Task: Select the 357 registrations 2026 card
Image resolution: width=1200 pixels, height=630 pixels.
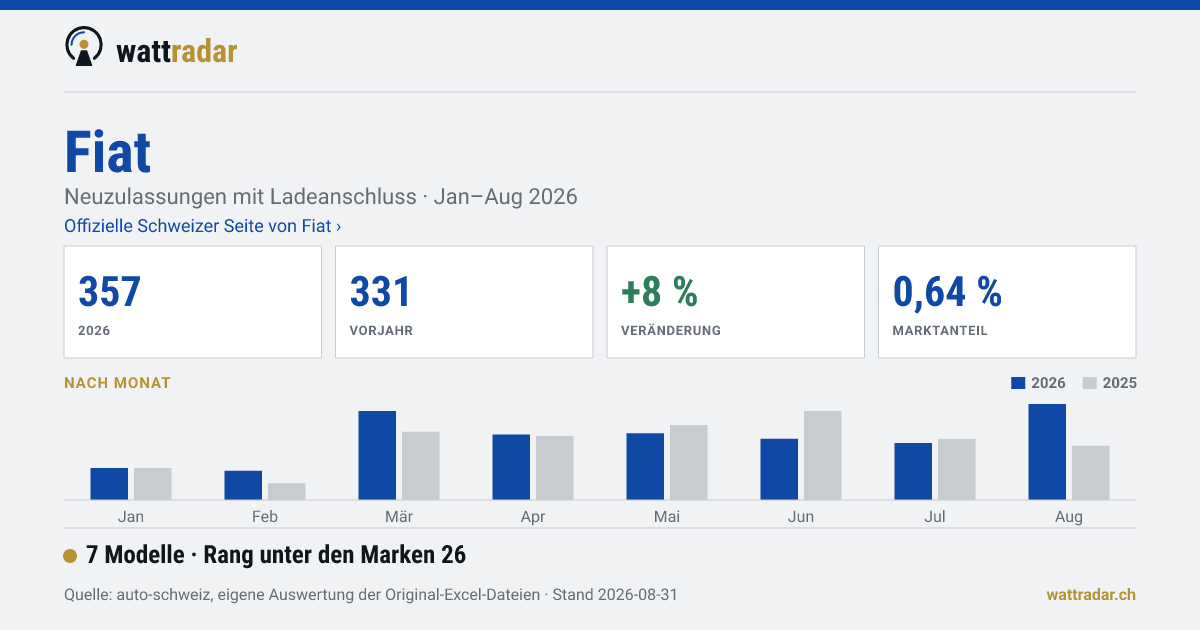Action: pyautogui.click(x=193, y=302)
